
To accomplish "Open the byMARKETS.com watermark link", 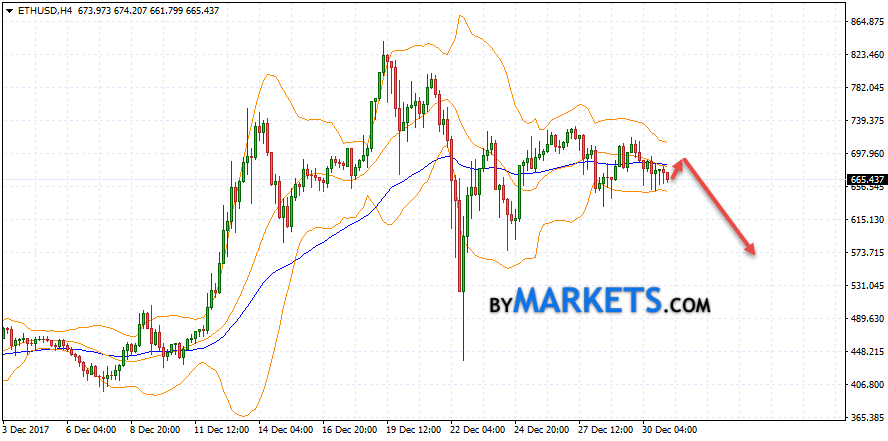I will (599, 301).
